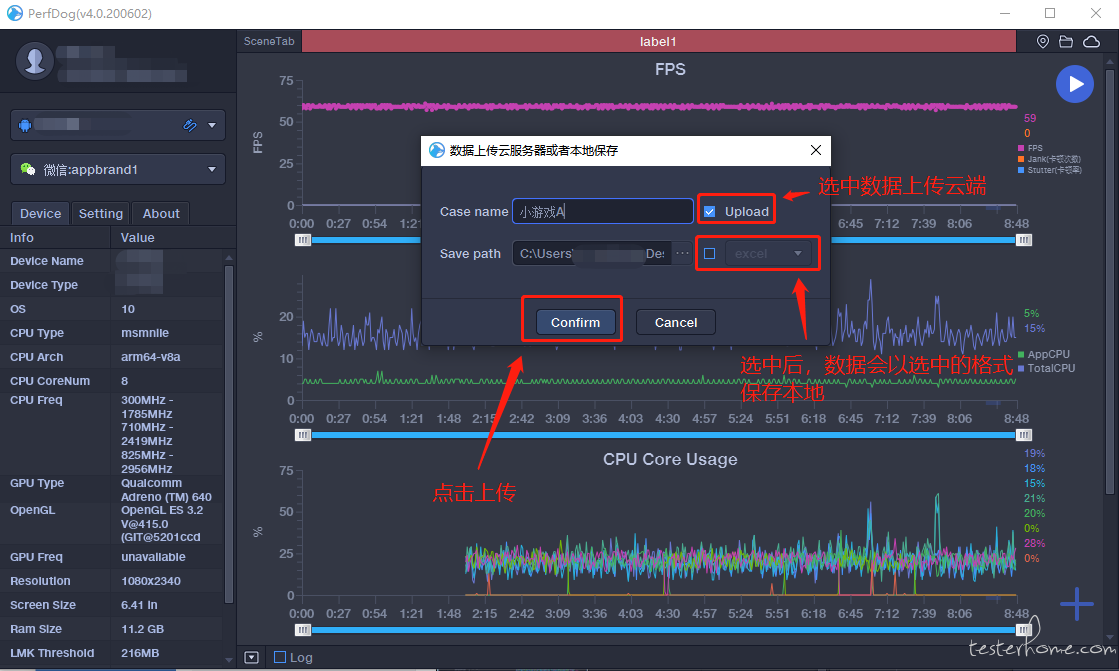The image size is (1119, 671).
Task: Click scroll-down arrow of info panel
Action: [x=229, y=660]
